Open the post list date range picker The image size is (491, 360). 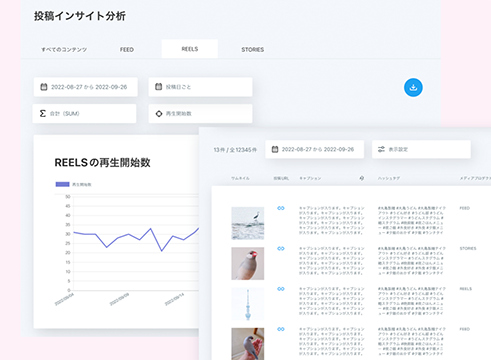tap(315, 149)
